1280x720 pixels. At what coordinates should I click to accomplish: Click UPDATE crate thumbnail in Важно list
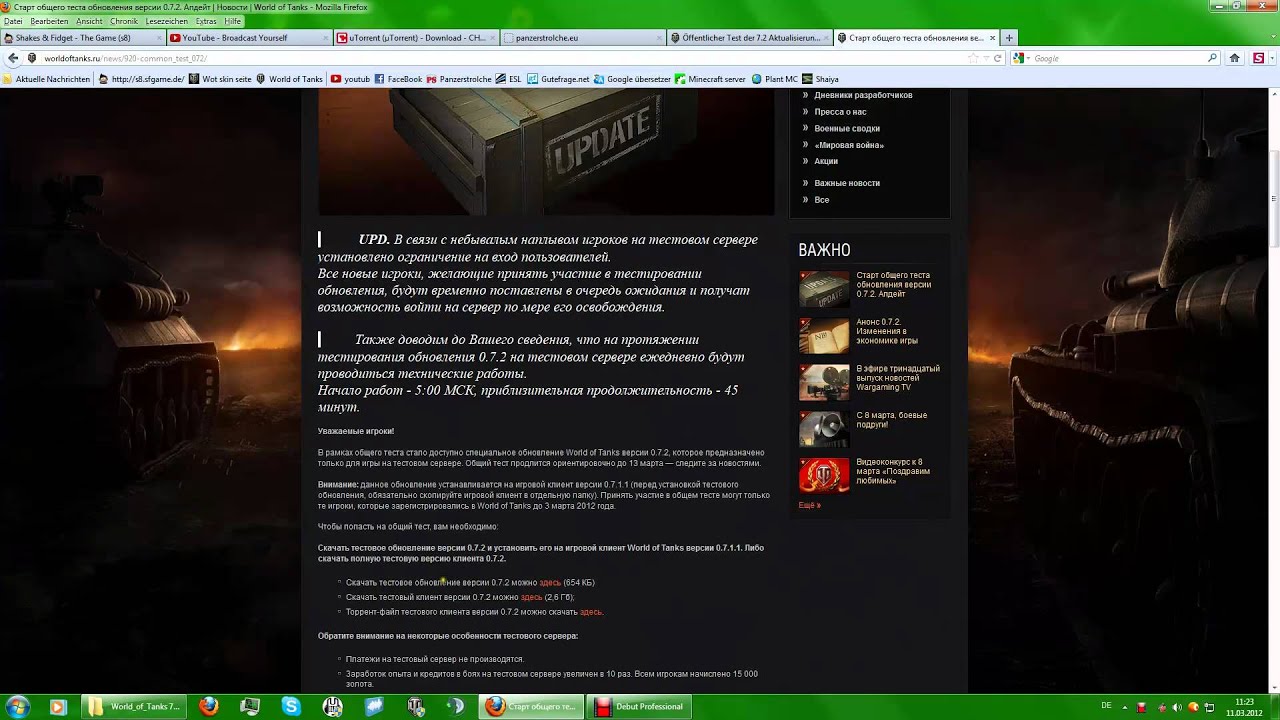click(x=824, y=289)
